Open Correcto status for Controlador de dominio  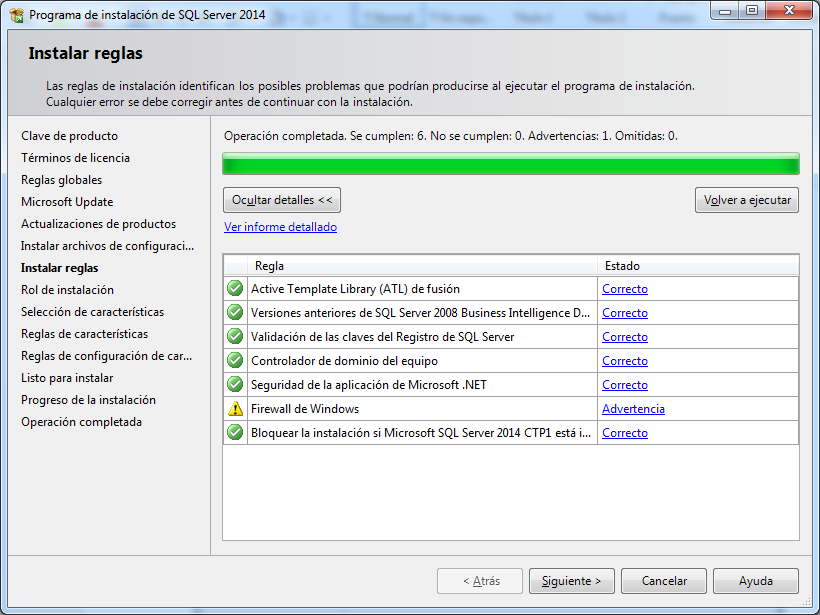pyautogui.click(x=625, y=361)
